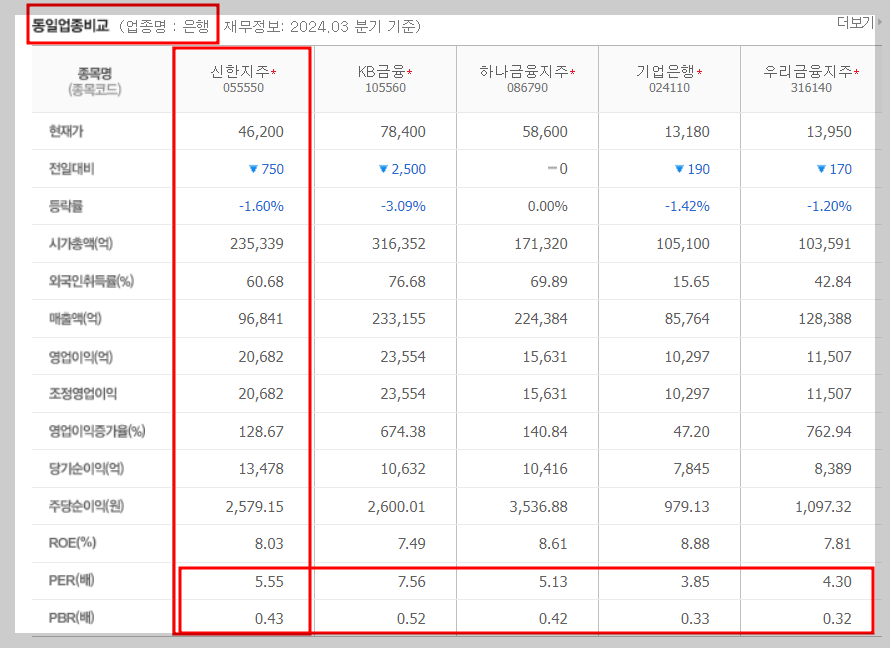Click revenue value 233,155
Screen dimensions: 890x648
pyautogui.click(x=398, y=319)
